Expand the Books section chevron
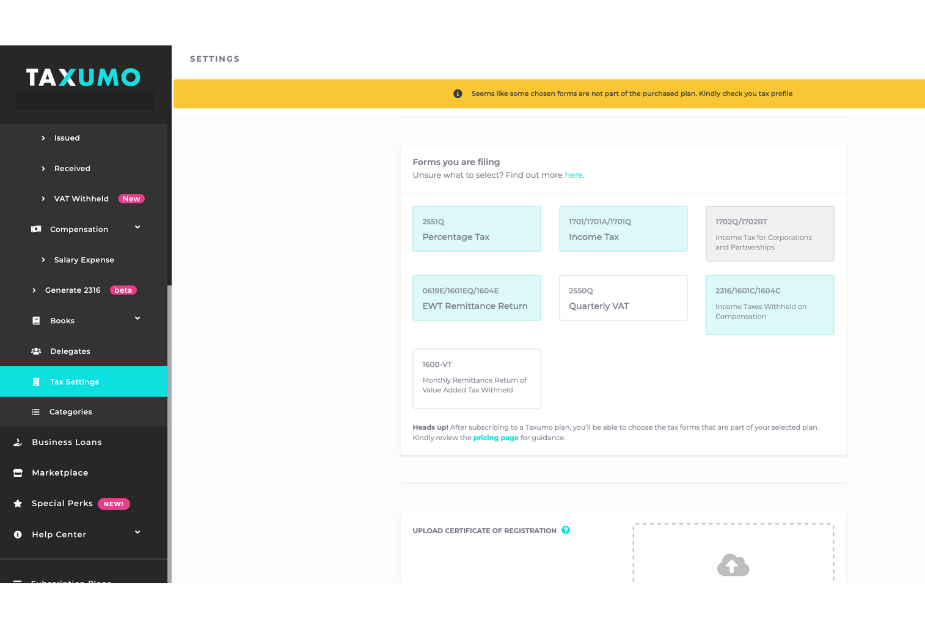Viewport: 925px width, 628px height. [x=137, y=319]
